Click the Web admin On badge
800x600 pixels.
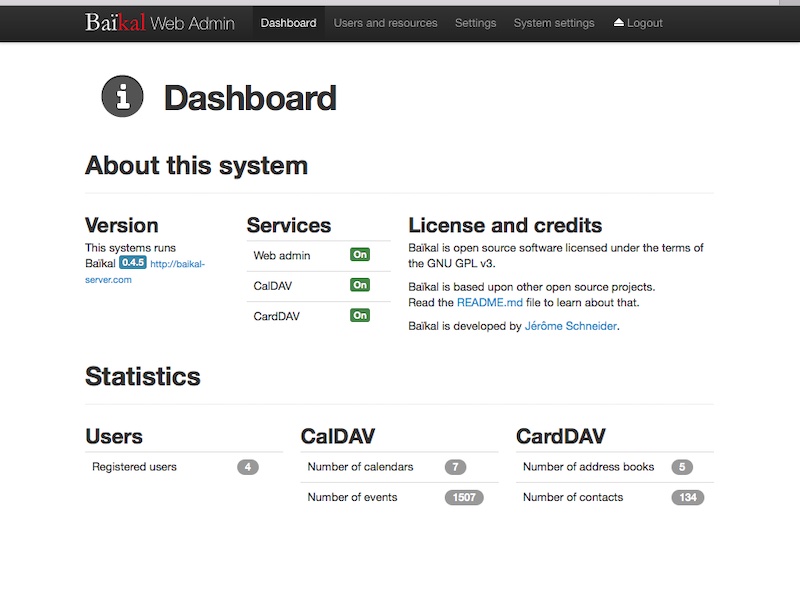(x=360, y=255)
